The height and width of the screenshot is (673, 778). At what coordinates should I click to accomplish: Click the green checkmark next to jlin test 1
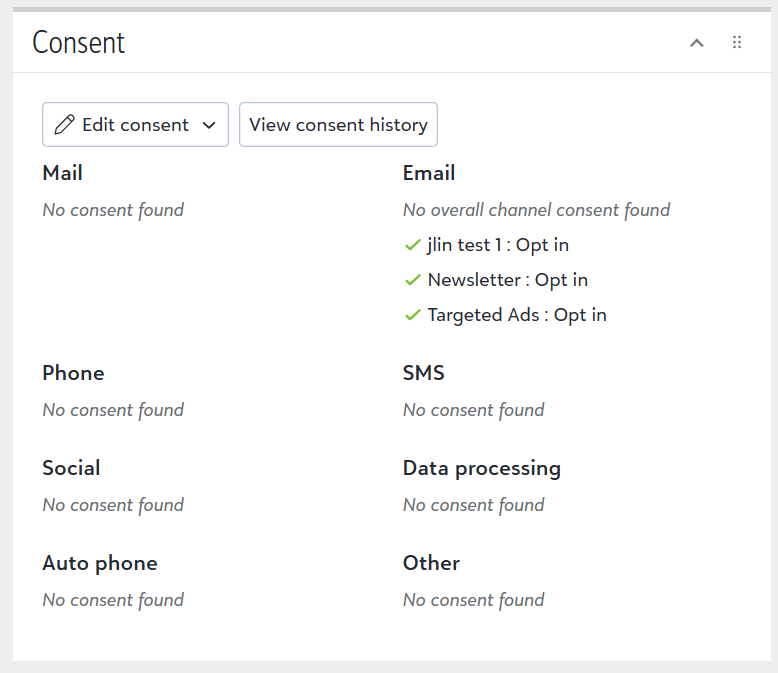coord(412,245)
